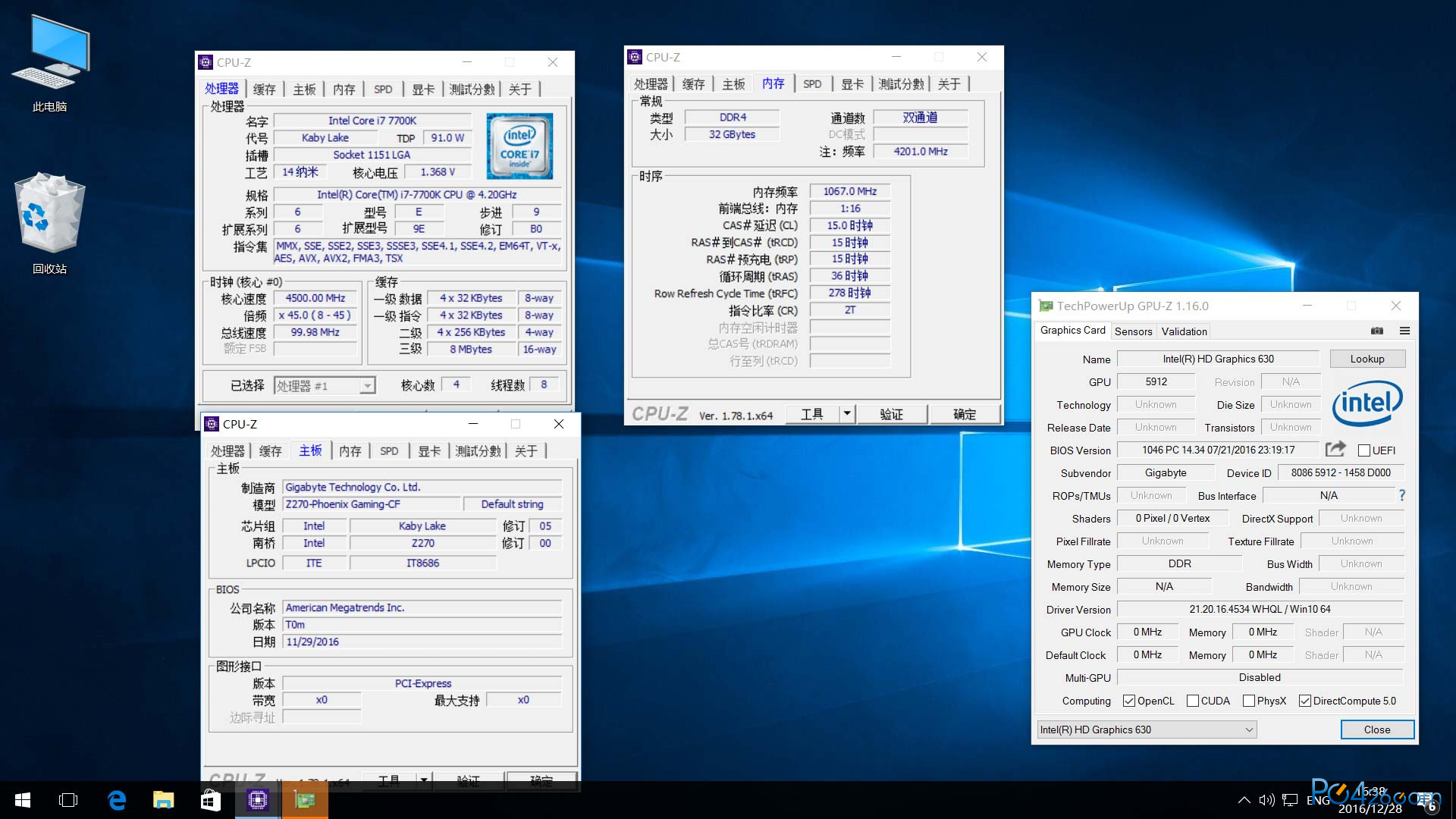
Task: Click 工具 button in memory window
Action: pyautogui.click(x=811, y=414)
